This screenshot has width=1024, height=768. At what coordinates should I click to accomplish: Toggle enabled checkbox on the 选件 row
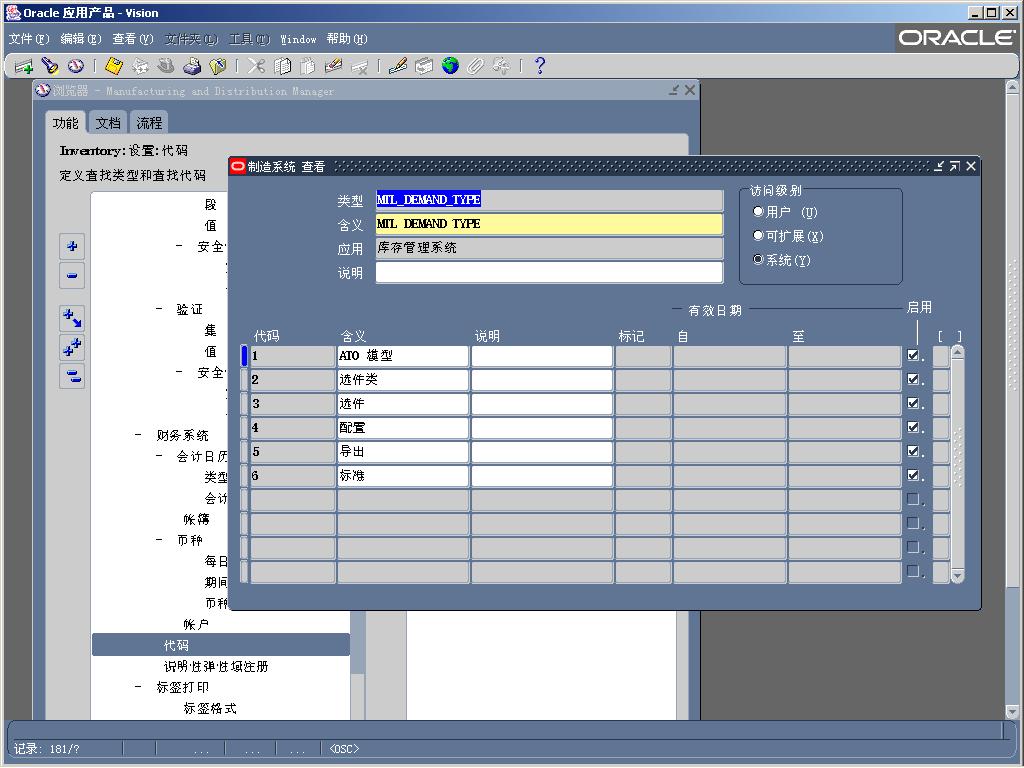913,404
